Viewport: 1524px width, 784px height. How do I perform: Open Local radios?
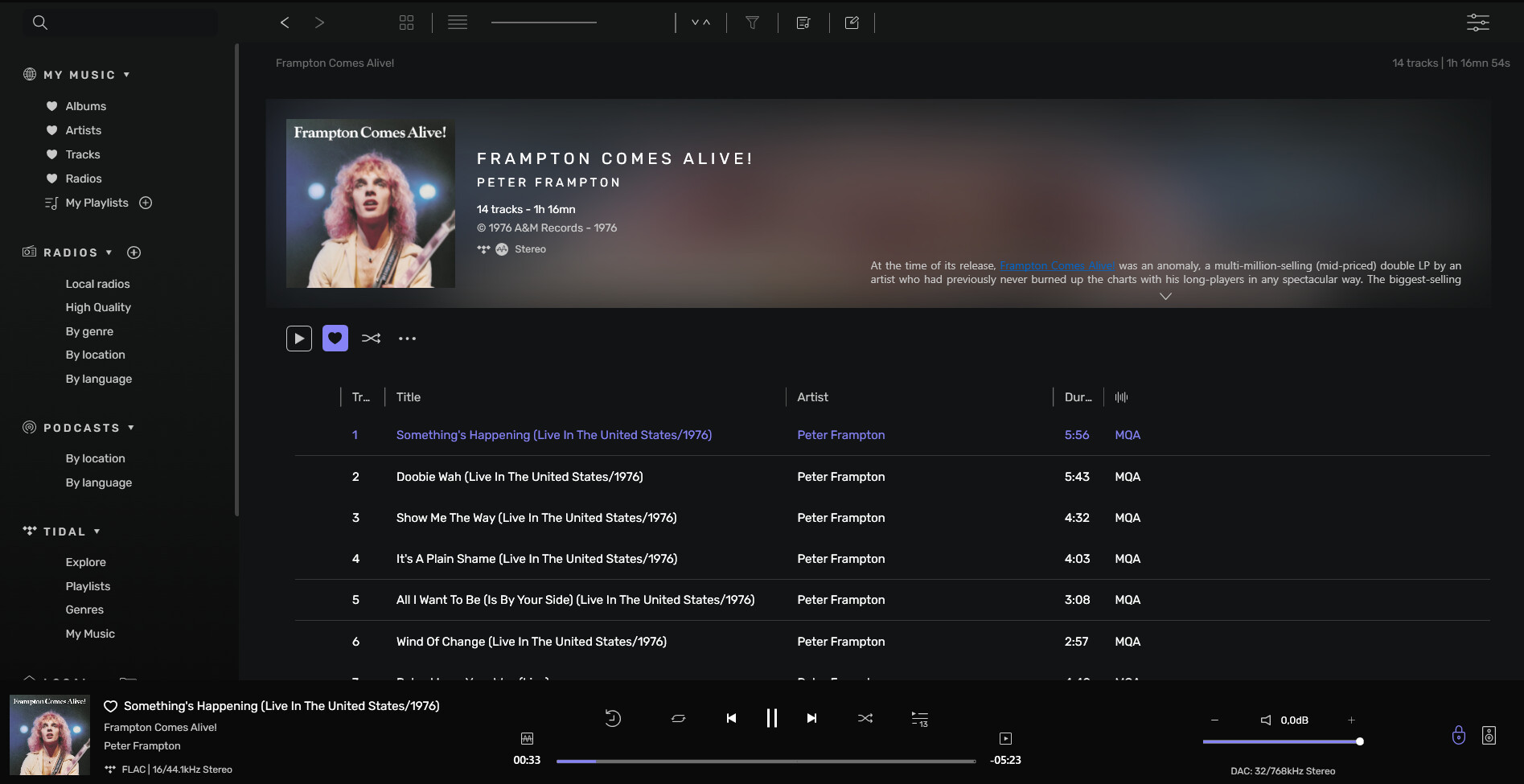(97, 284)
